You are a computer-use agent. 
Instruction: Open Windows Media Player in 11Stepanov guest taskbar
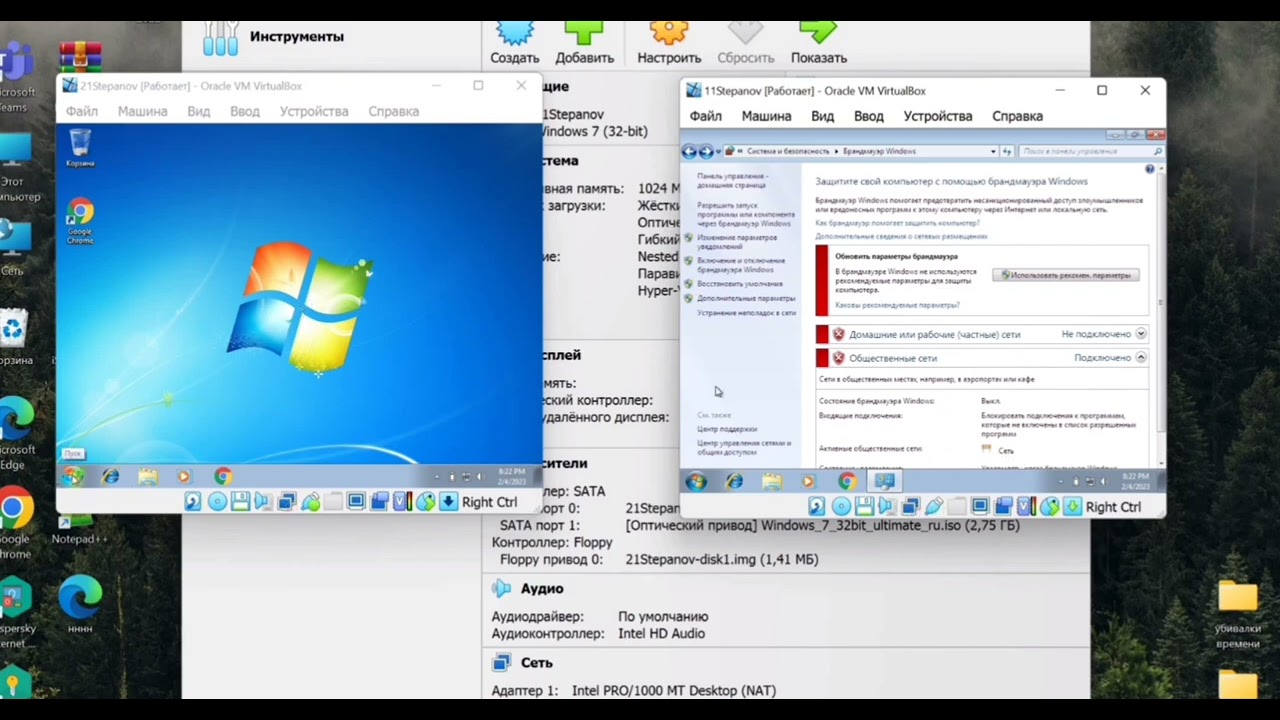[808, 482]
